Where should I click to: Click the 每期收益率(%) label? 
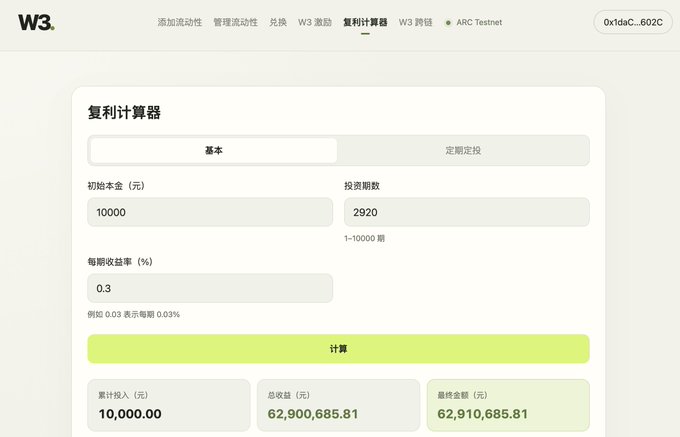click(x=120, y=262)
